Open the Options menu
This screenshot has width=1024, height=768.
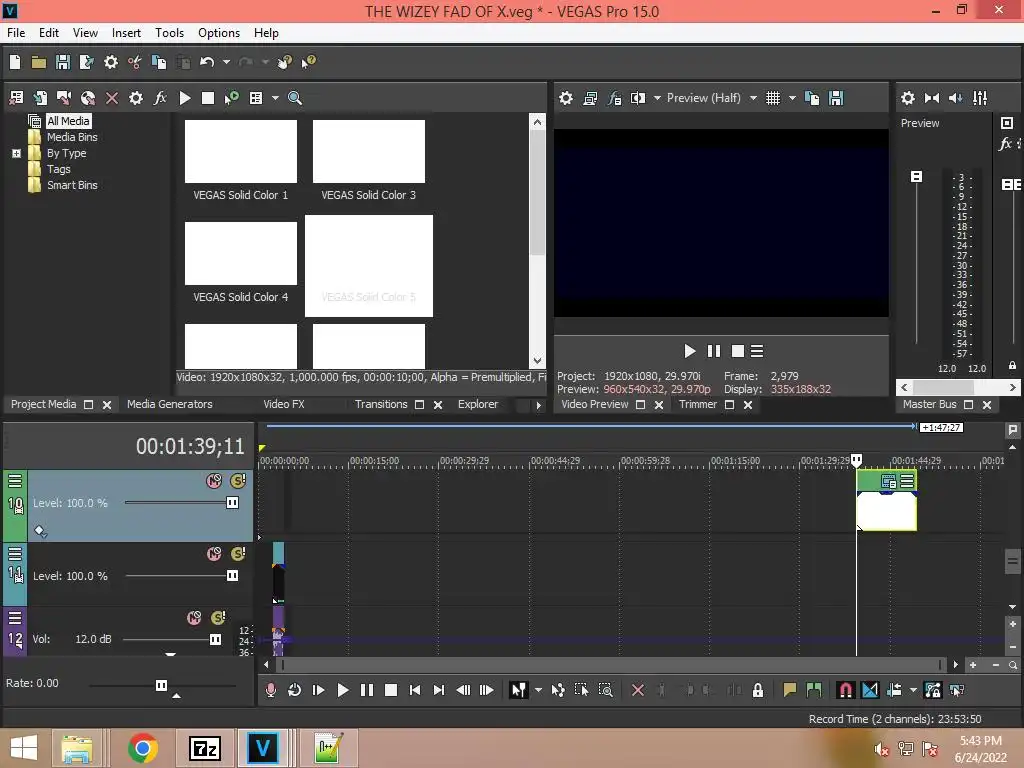(x=219, y=33)
